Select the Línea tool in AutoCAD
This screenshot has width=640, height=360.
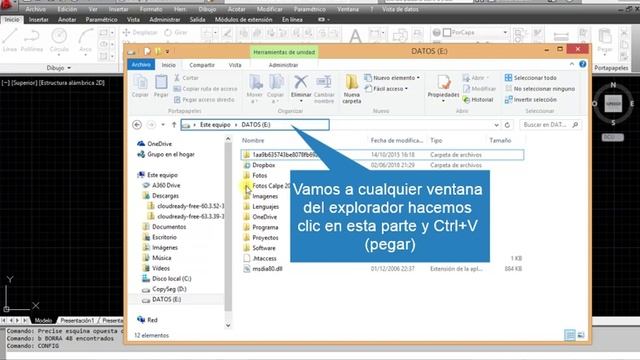click(10, 40)
